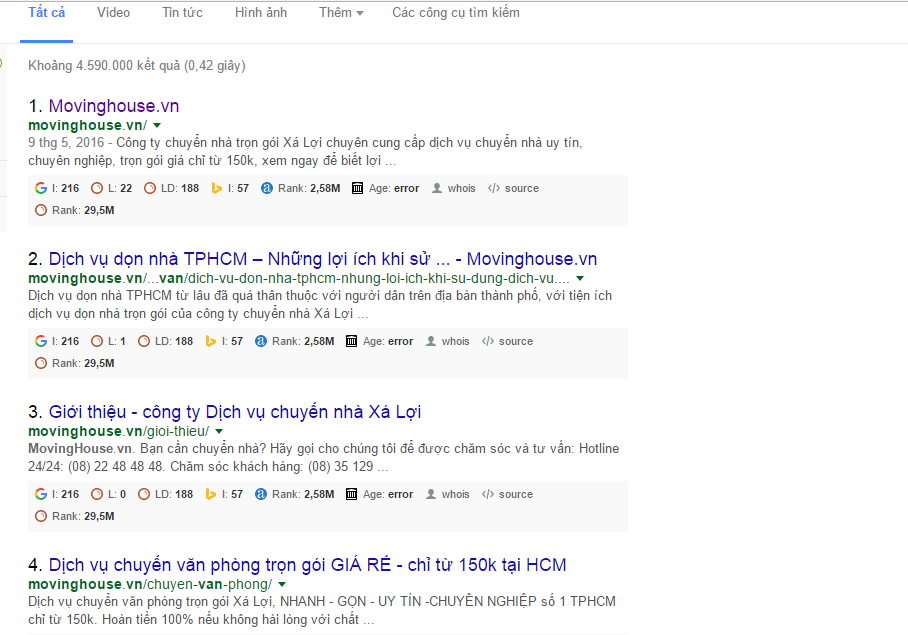The height and width of the screenshot is (635, 908).
Task: Expand the Thêm dropdown menu
Action: 341,13
